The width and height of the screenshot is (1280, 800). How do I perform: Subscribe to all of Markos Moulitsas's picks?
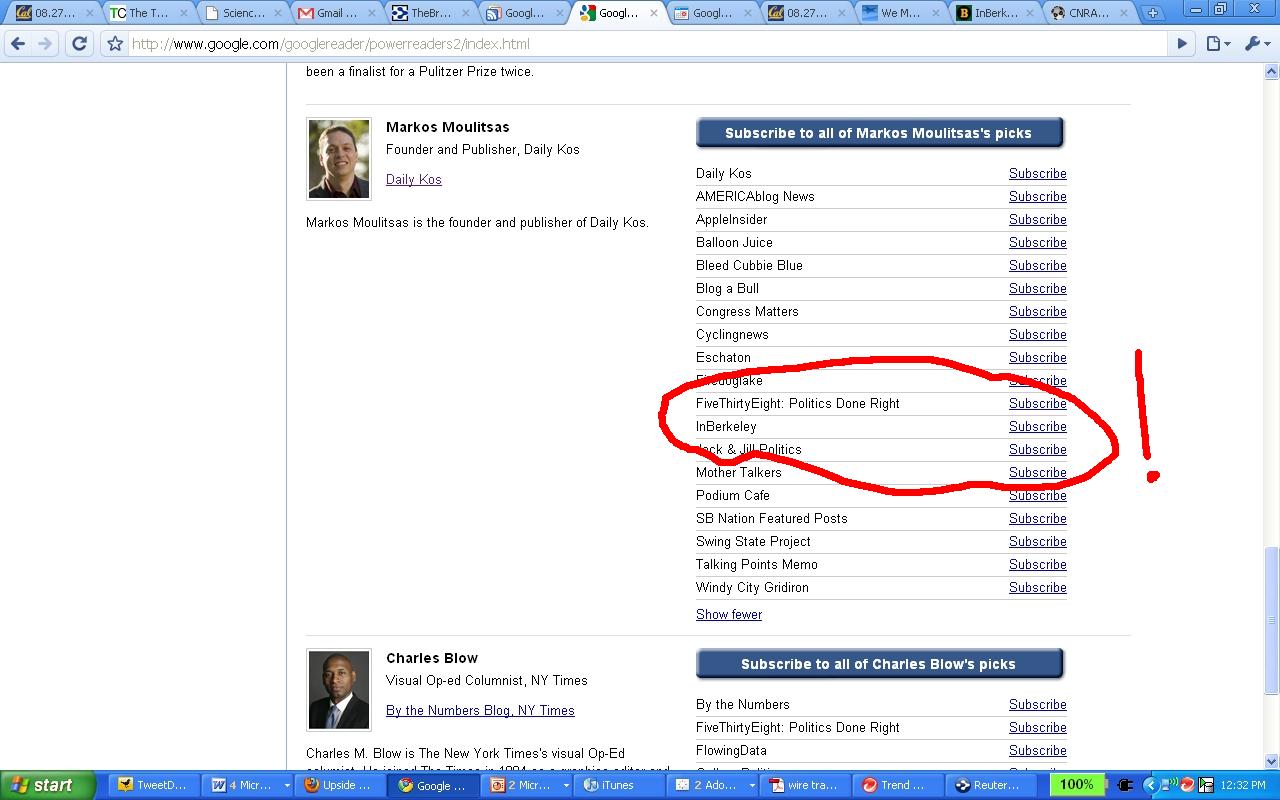(x=879, y=133)
